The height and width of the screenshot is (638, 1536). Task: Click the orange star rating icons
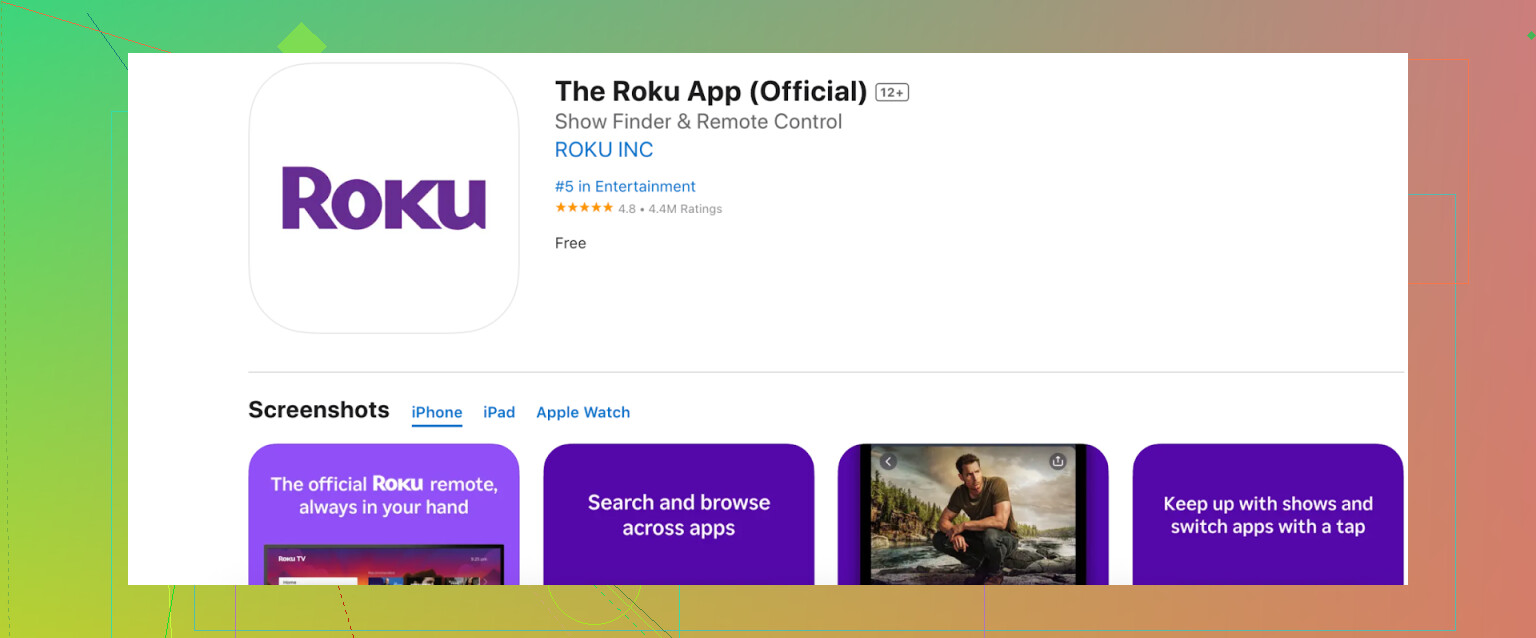point(584,208)
